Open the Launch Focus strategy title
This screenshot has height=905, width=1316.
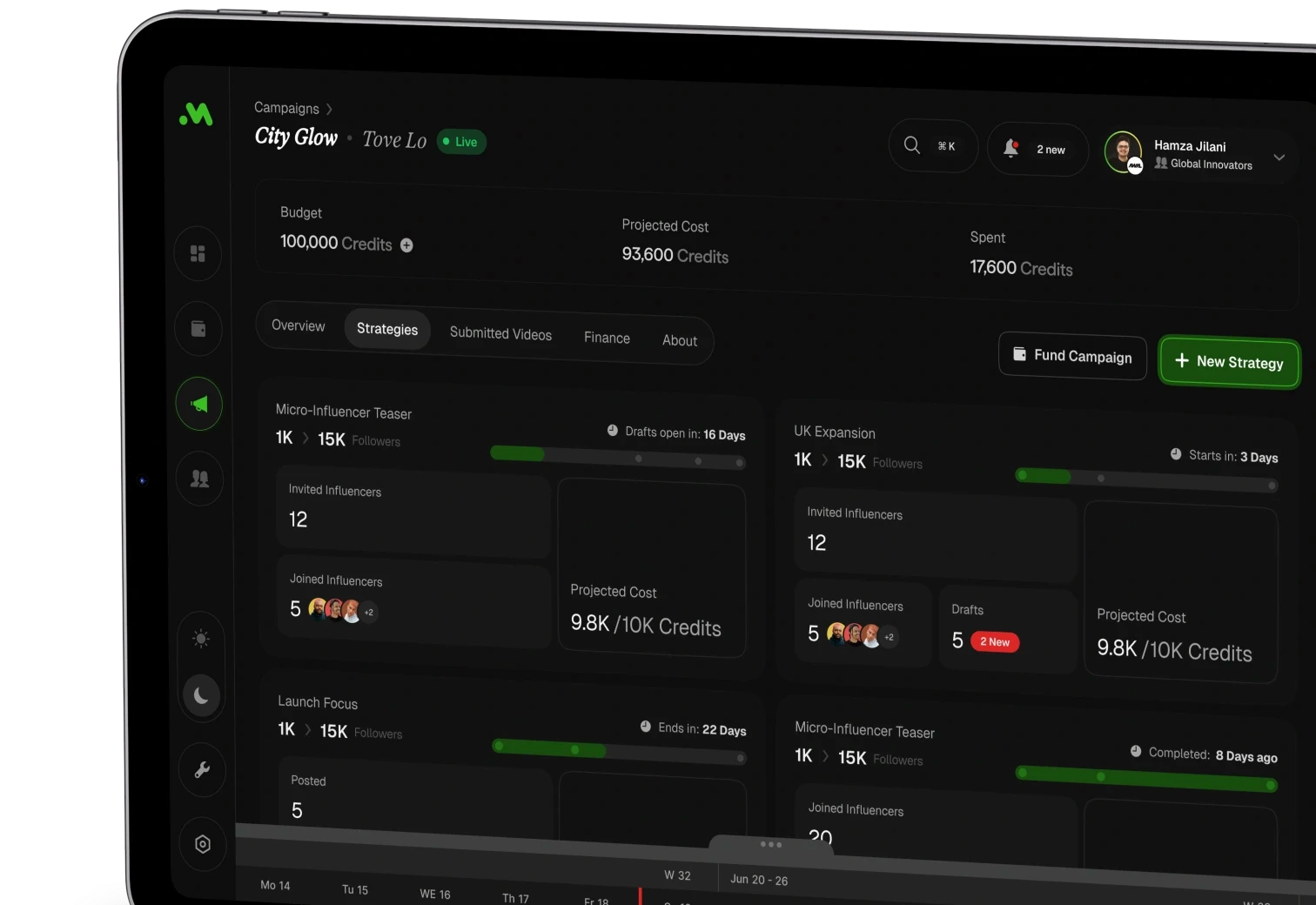(317, 702)
